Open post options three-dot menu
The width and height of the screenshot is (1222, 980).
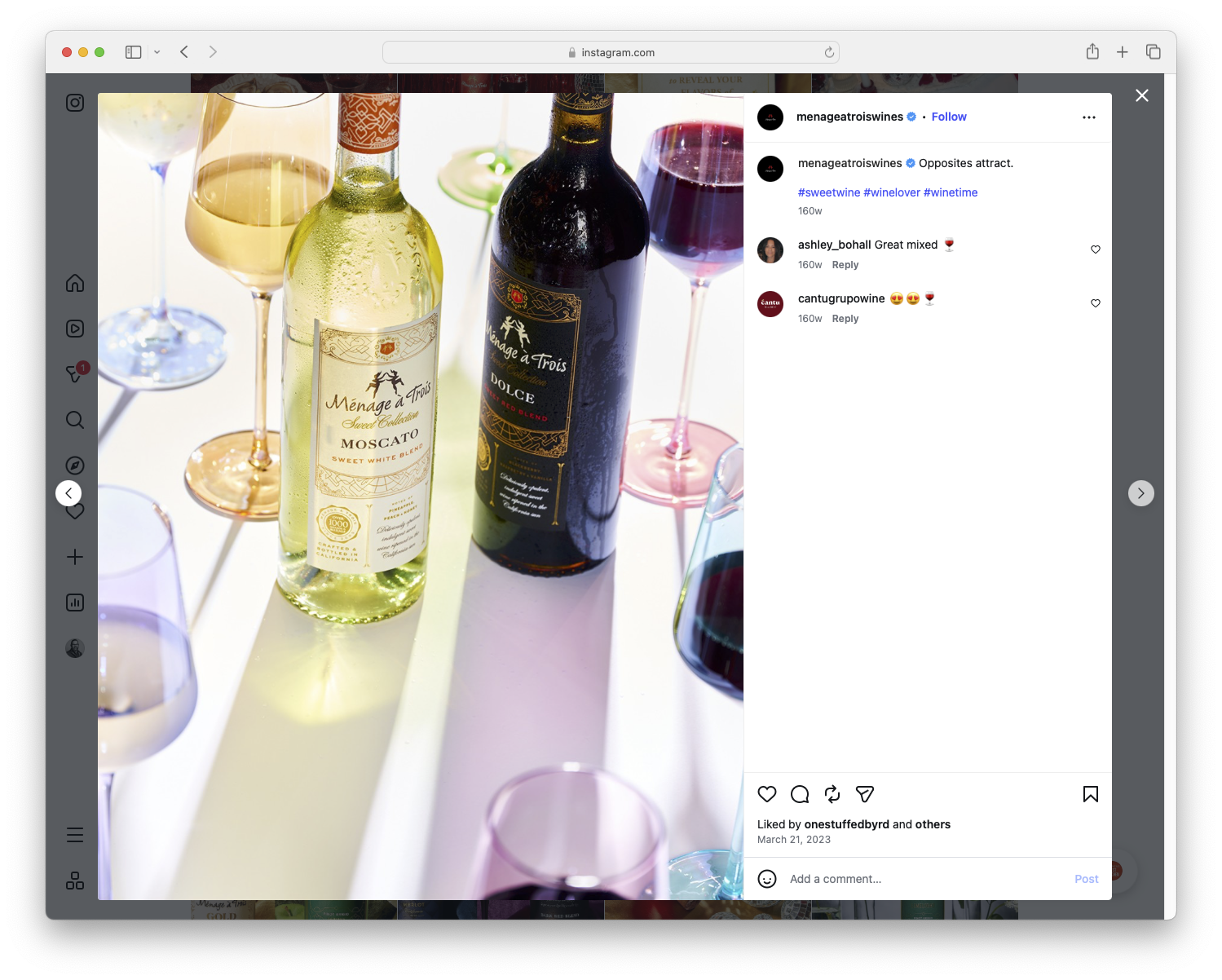pyautogui.click(x=1089, y=117)
